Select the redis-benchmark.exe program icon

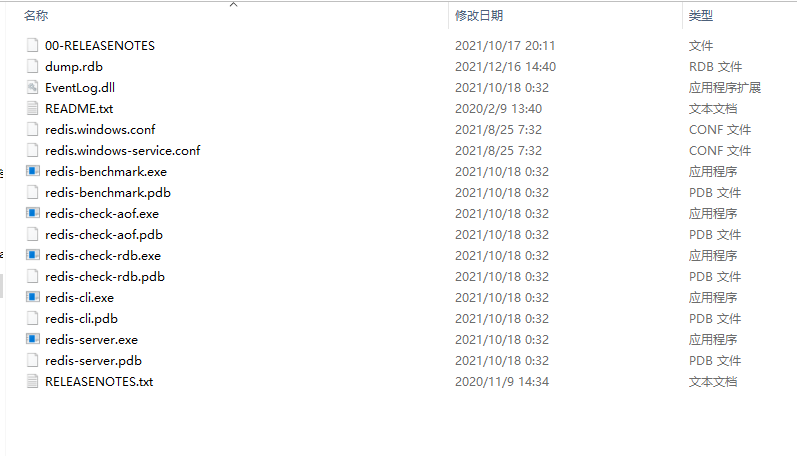[x=33, y=171]
